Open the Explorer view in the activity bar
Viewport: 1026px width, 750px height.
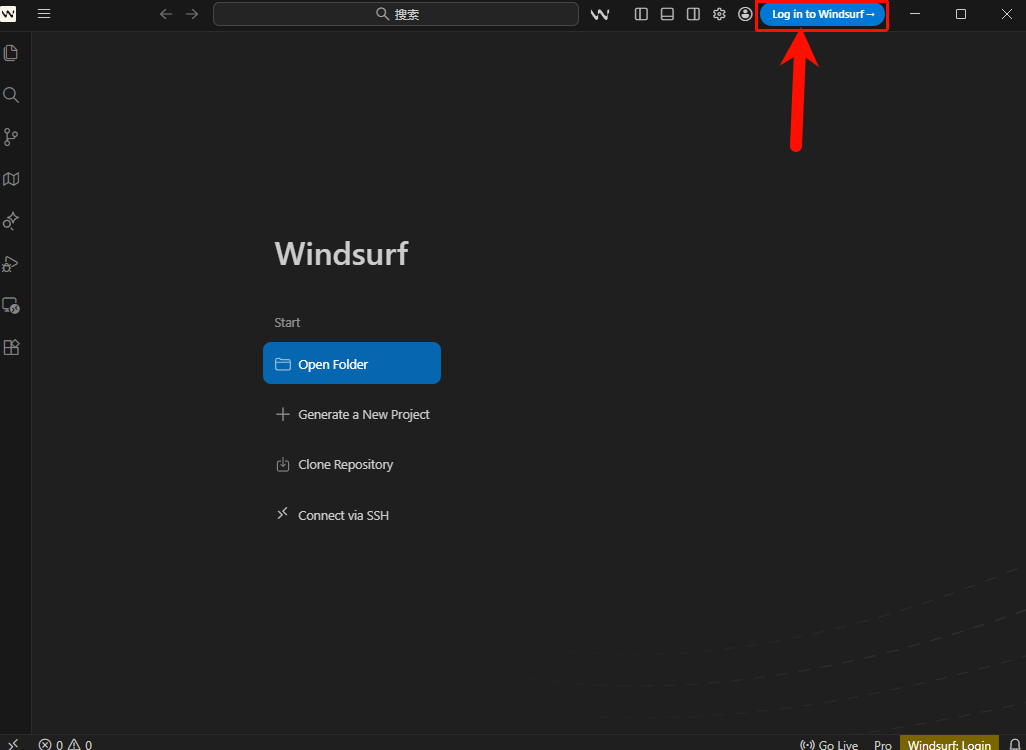tap(11, 53)
